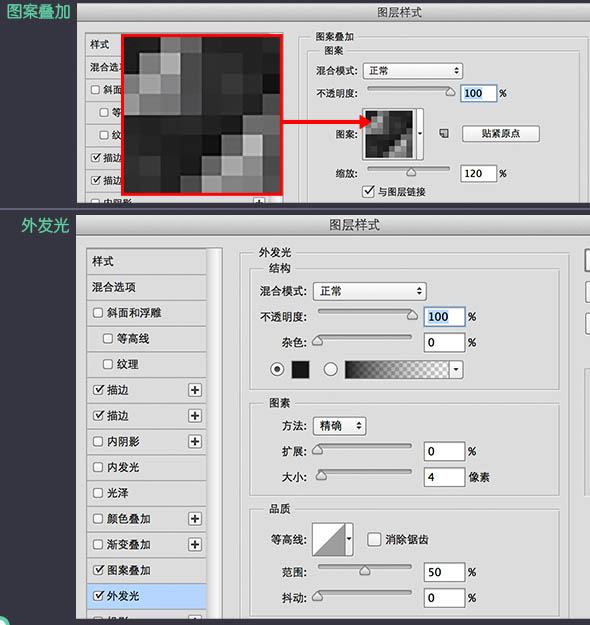Click the plus icon on the 内阴影 row

[195, 442]
